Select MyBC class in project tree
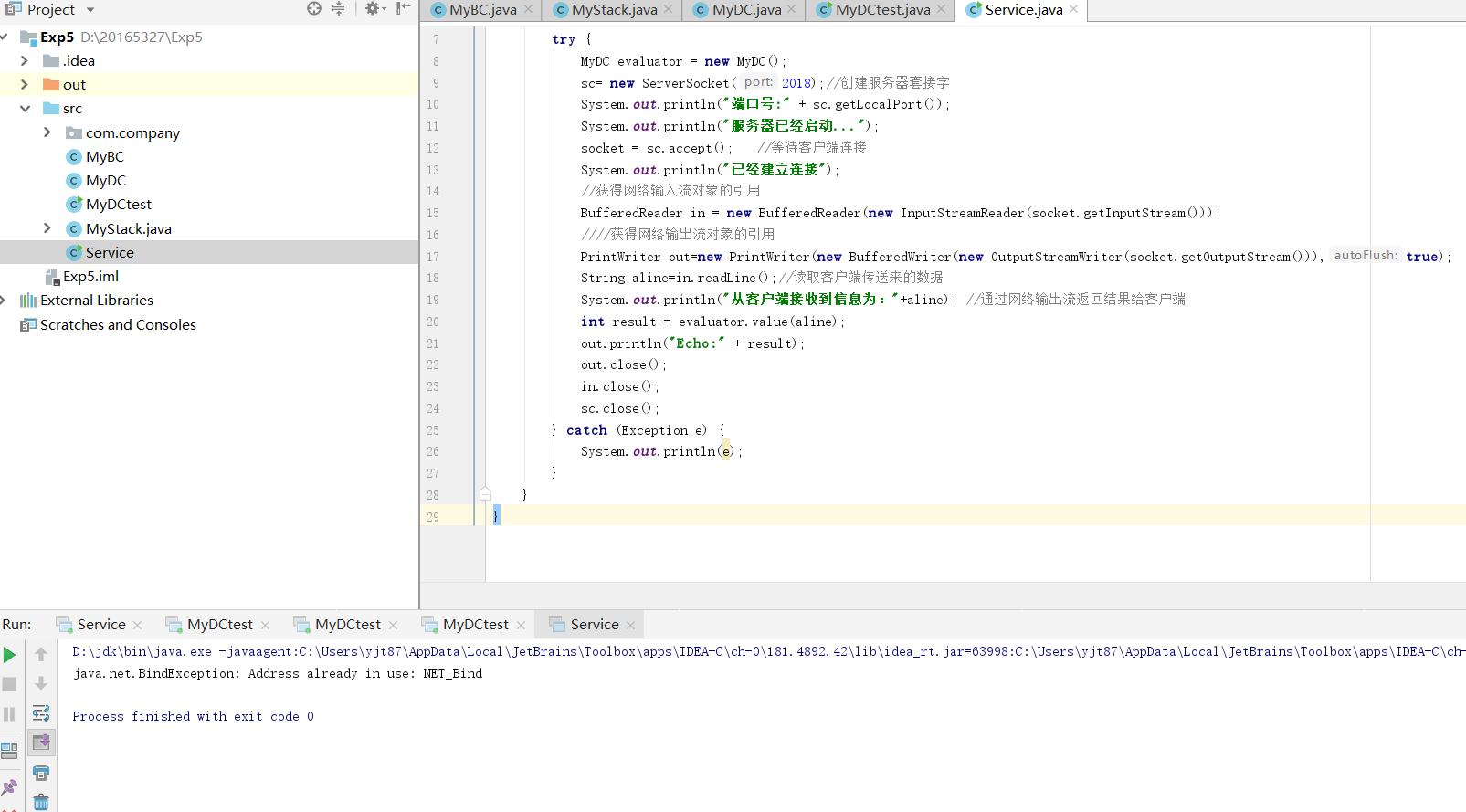 pyautogui.click(x=95, y=157)
